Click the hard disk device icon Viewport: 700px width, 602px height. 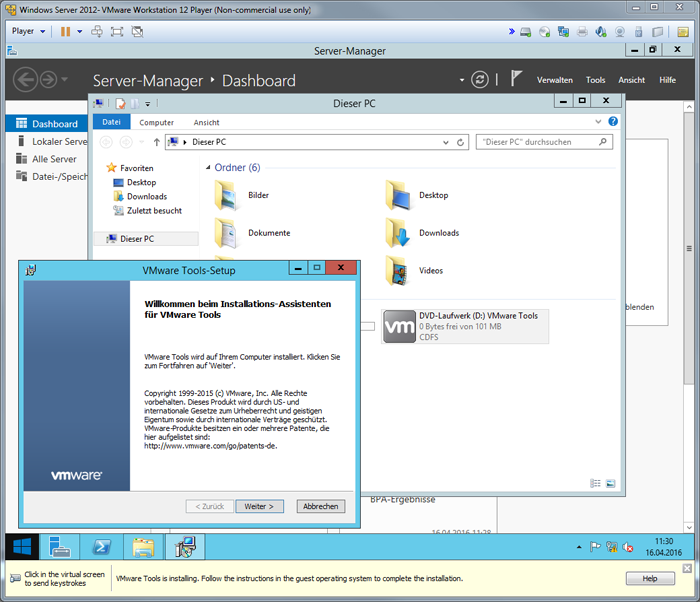pyautogui.click(x=526, y=32)
